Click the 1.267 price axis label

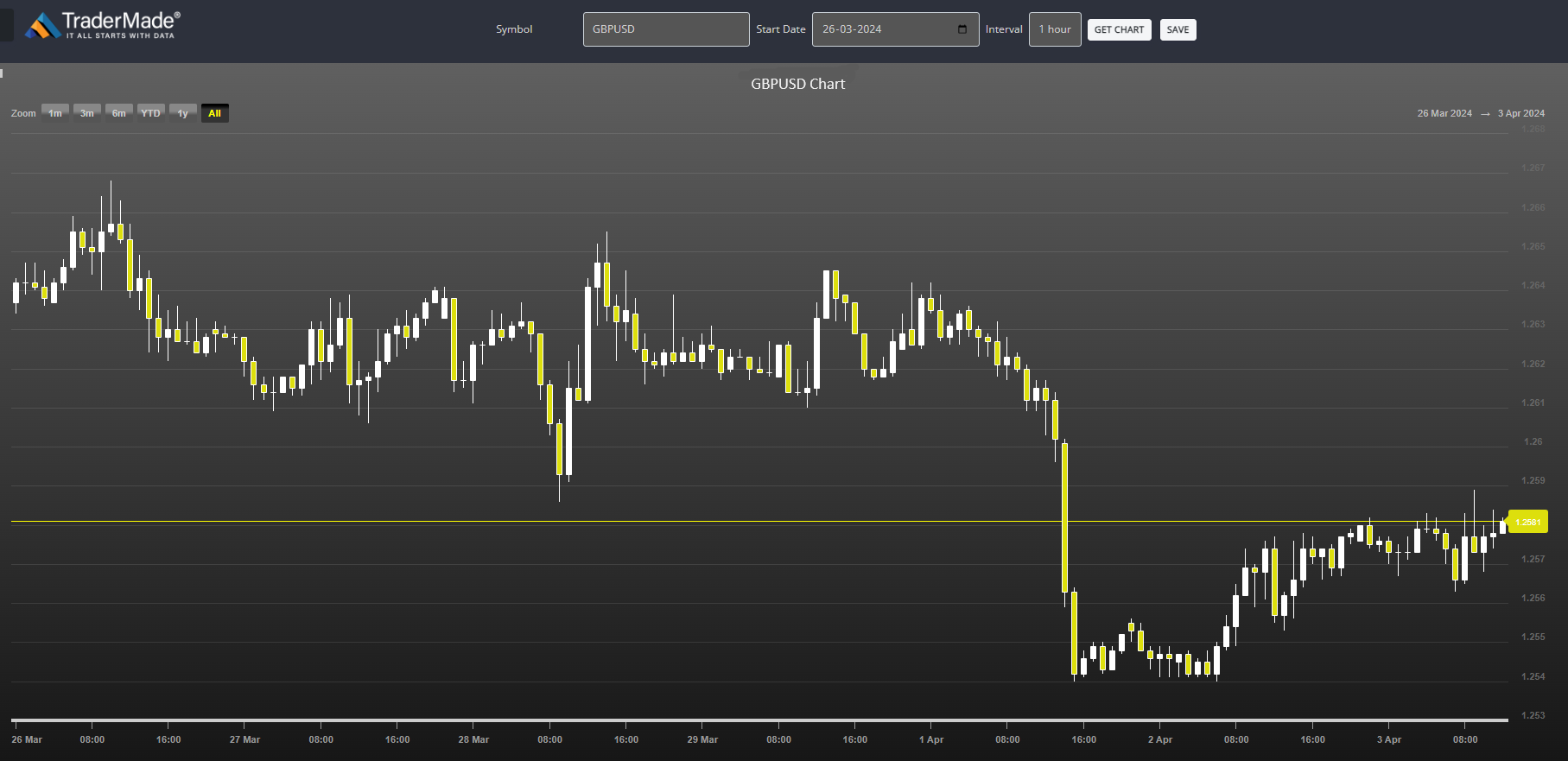point(1533,168)
